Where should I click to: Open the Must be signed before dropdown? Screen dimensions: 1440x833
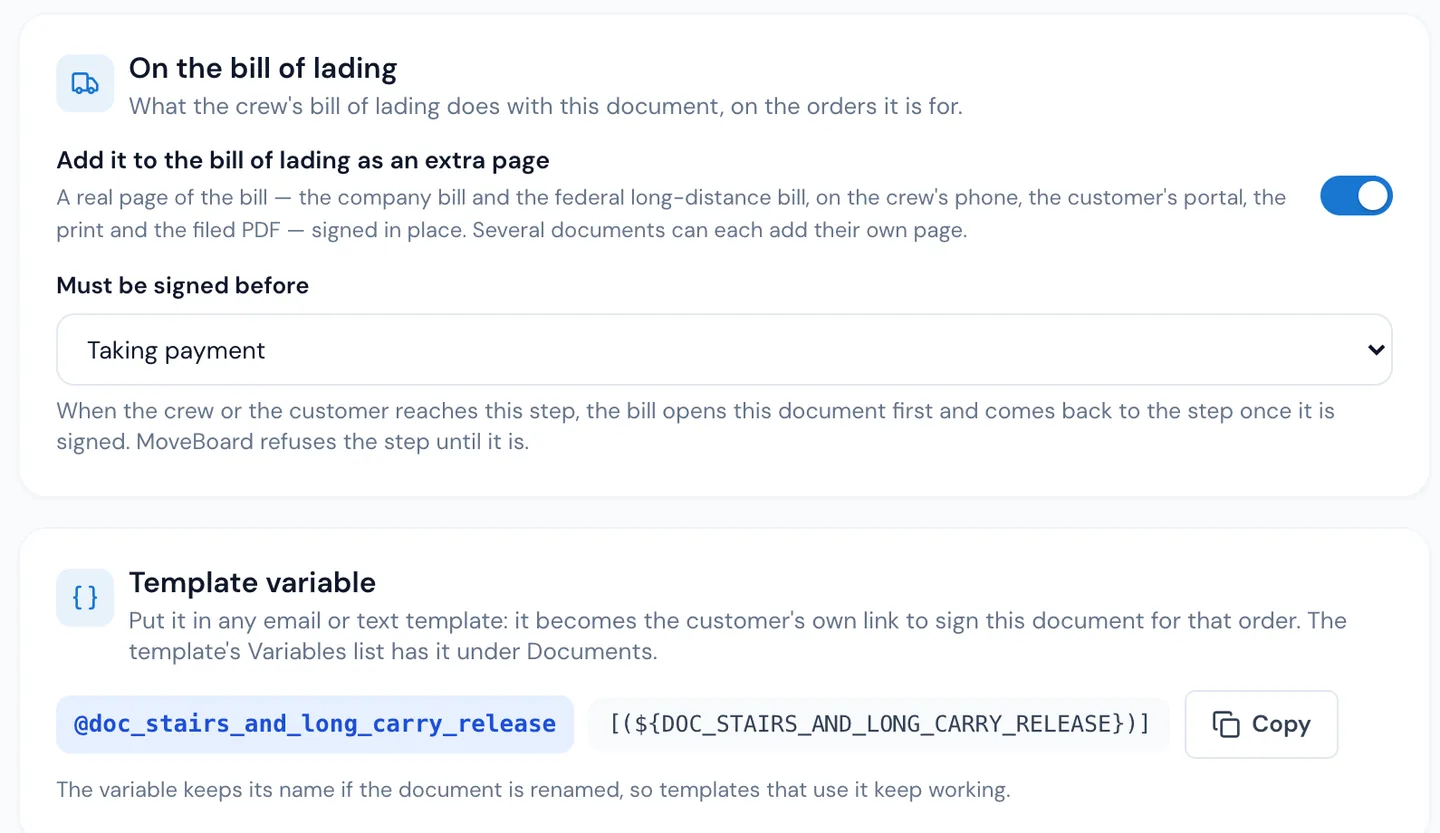[724, 350]
